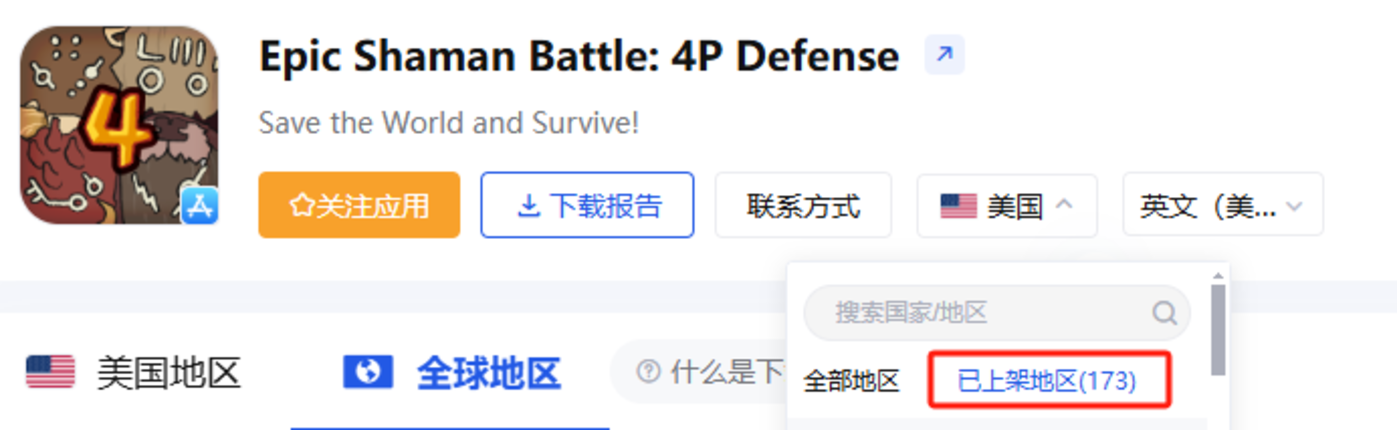Click the Epic Shaman Battle title text
The image size is (1397, 430).
click(578, 56)
